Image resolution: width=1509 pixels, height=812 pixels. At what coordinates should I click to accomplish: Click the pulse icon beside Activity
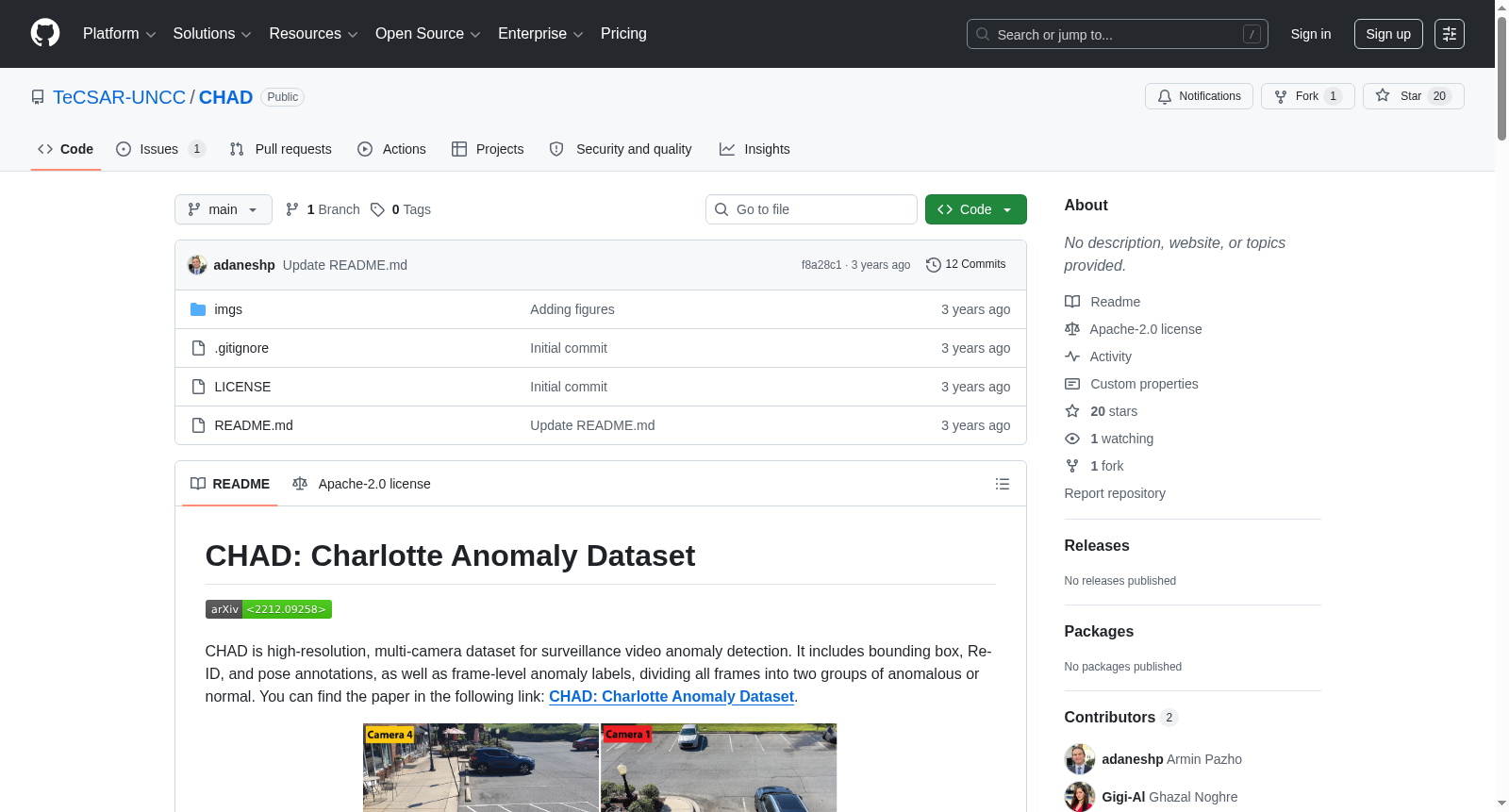[x=1072, y=356]
